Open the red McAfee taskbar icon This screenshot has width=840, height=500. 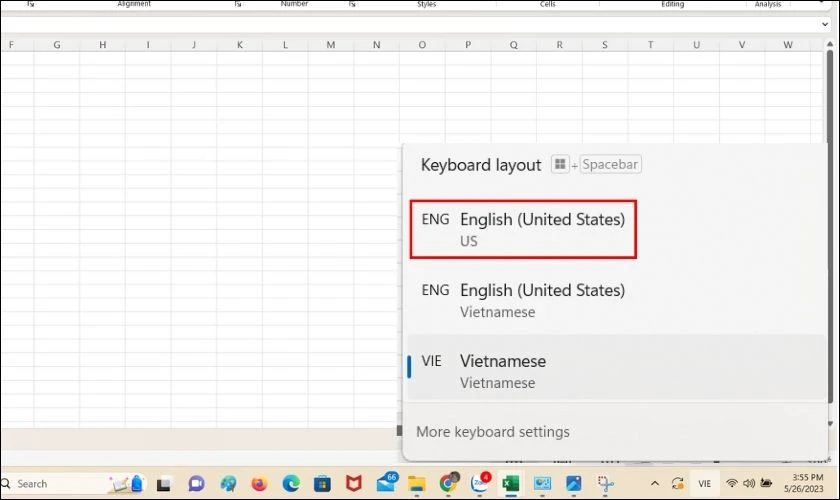point(353,484)
